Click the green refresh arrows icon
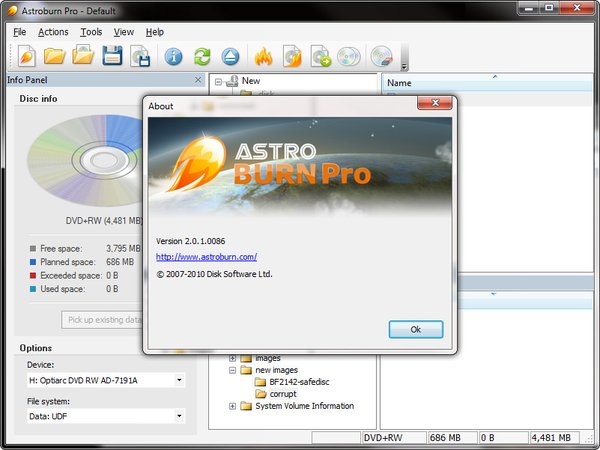 point(203,57)
